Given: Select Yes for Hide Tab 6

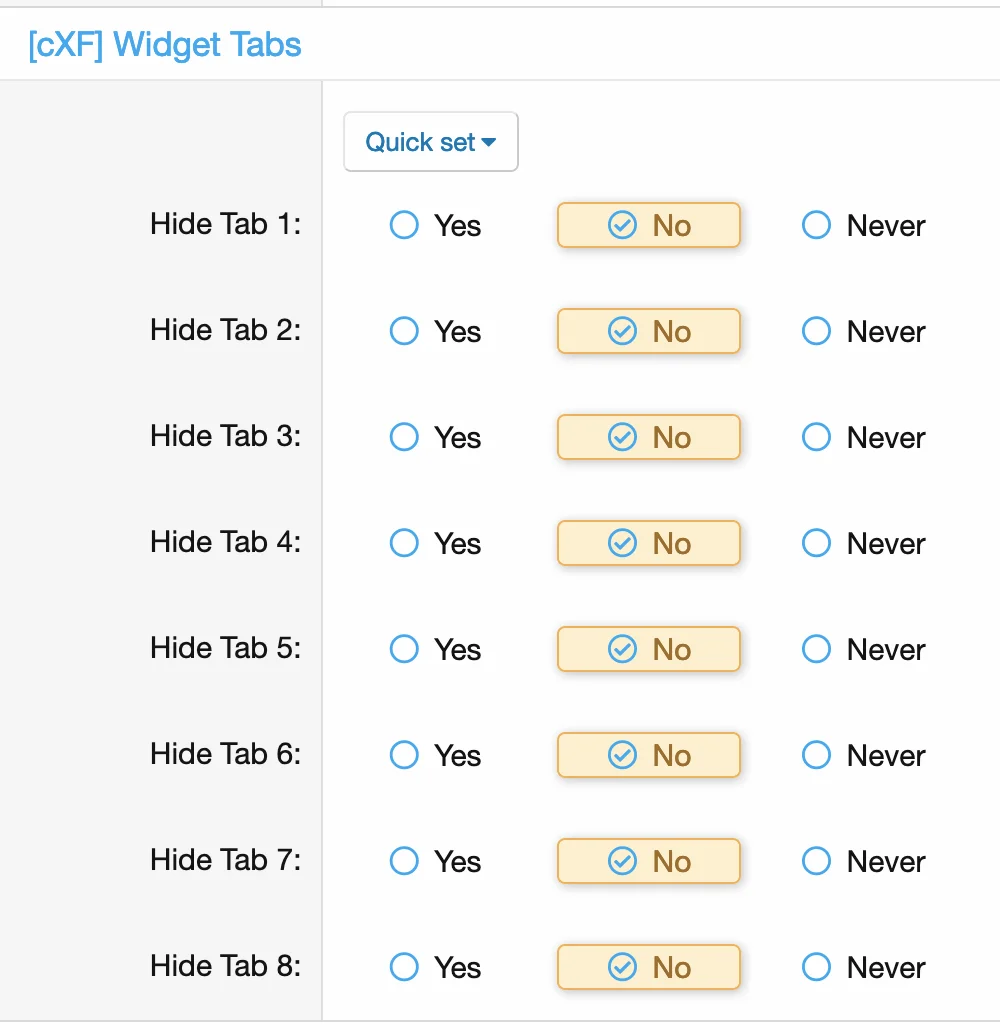Looking at the screenshot, I should click(404, 755).
